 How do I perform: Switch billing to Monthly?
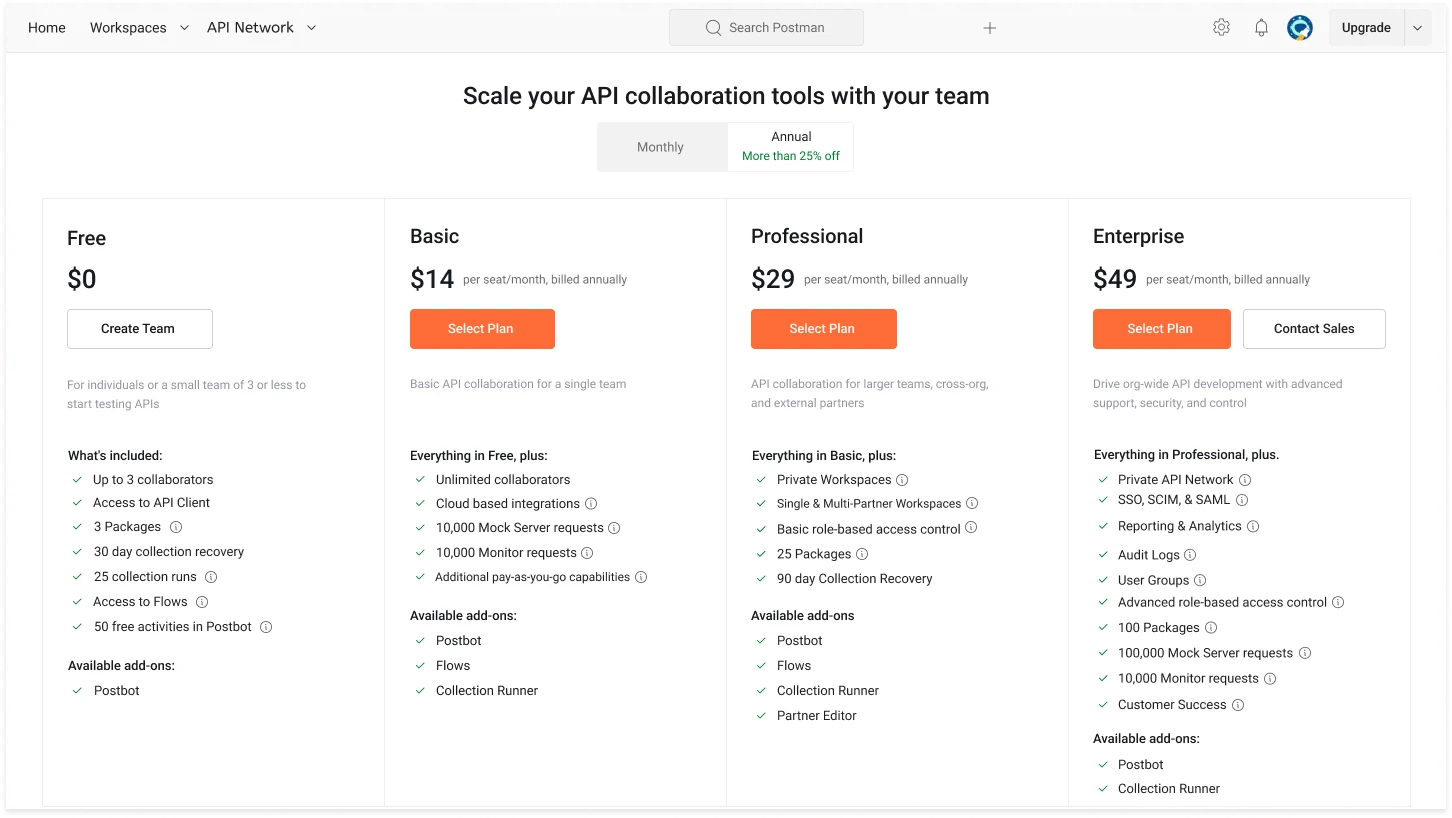pyautogui.click(x=660, y=147)
